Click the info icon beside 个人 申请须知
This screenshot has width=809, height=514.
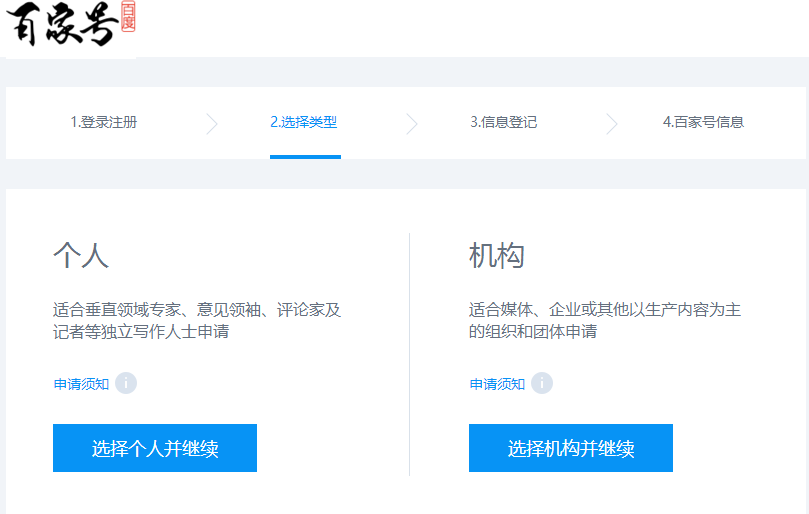click(x=126, y=383)
